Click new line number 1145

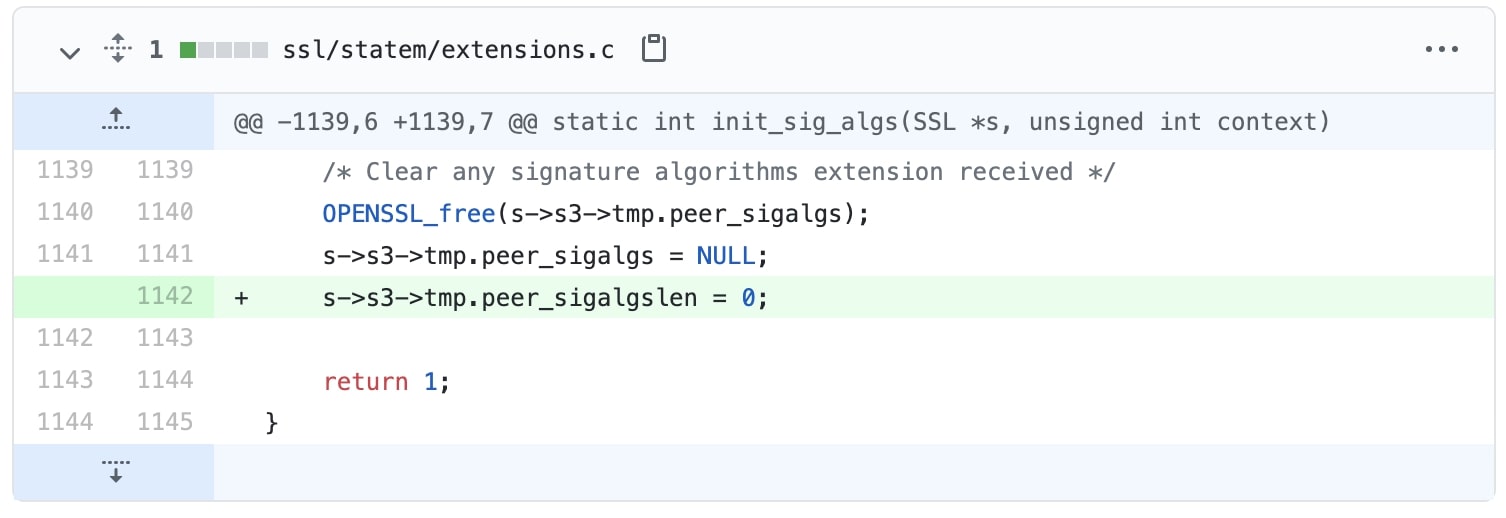(x=164, y=422)
